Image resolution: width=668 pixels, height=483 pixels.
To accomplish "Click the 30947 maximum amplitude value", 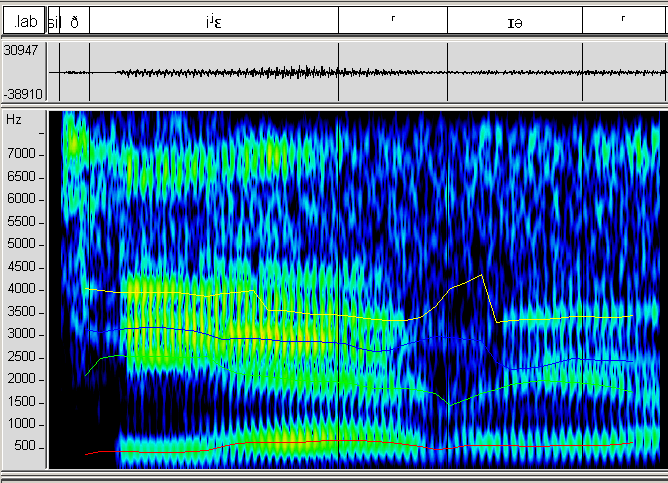I will pyautogui.click(x=21, y=49).
